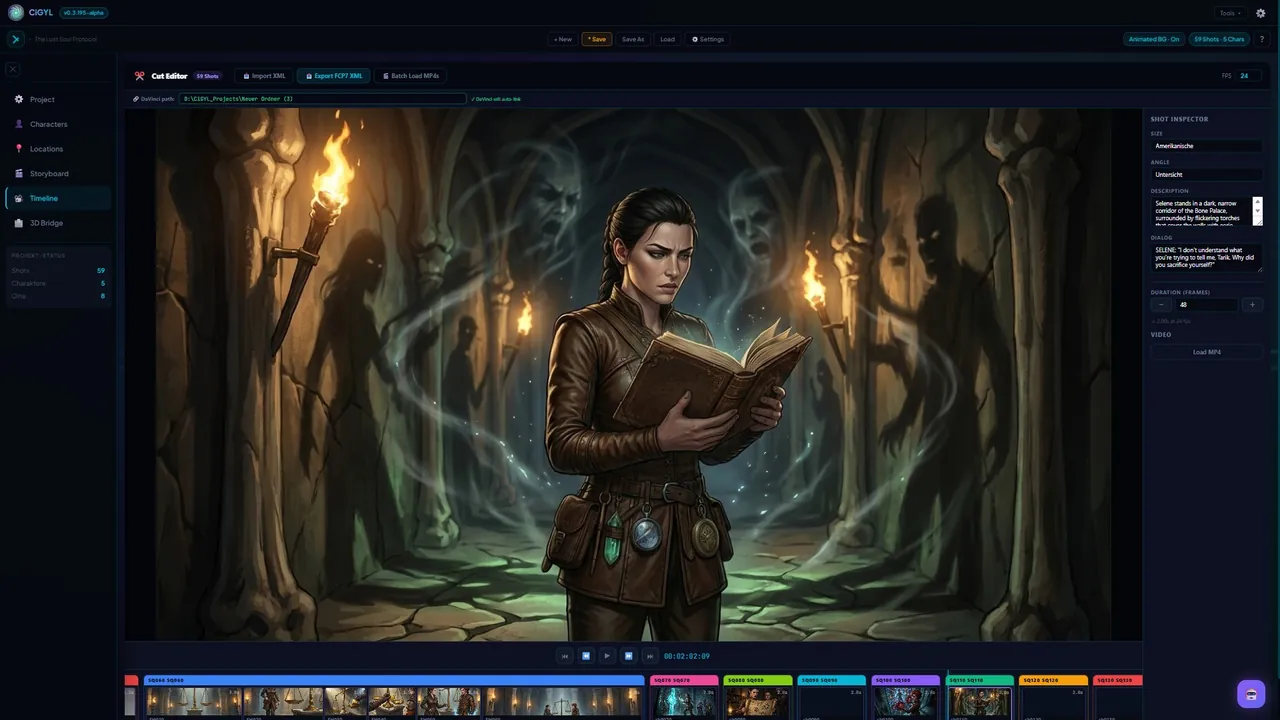Click the CIGYL logo icon

tap(16, 13)
